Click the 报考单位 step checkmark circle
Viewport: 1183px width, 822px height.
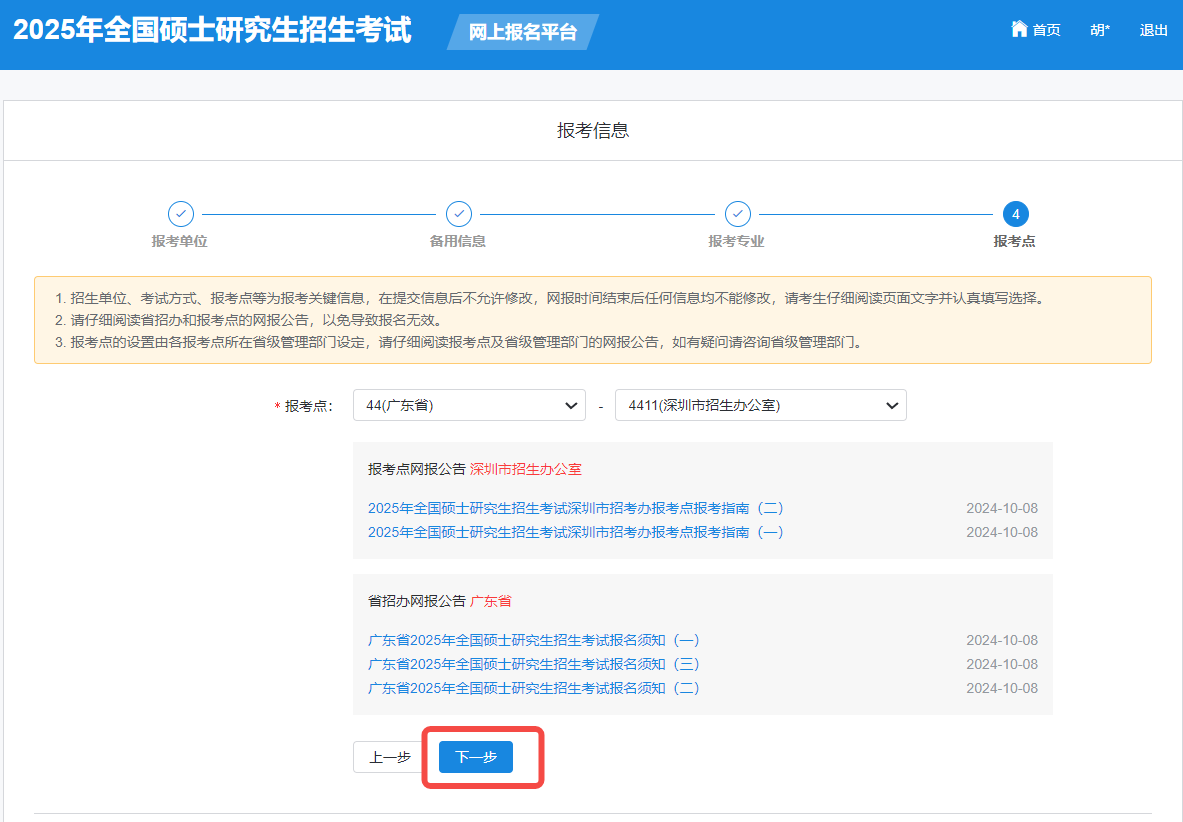pyautogui.click(x=180, y=214)
